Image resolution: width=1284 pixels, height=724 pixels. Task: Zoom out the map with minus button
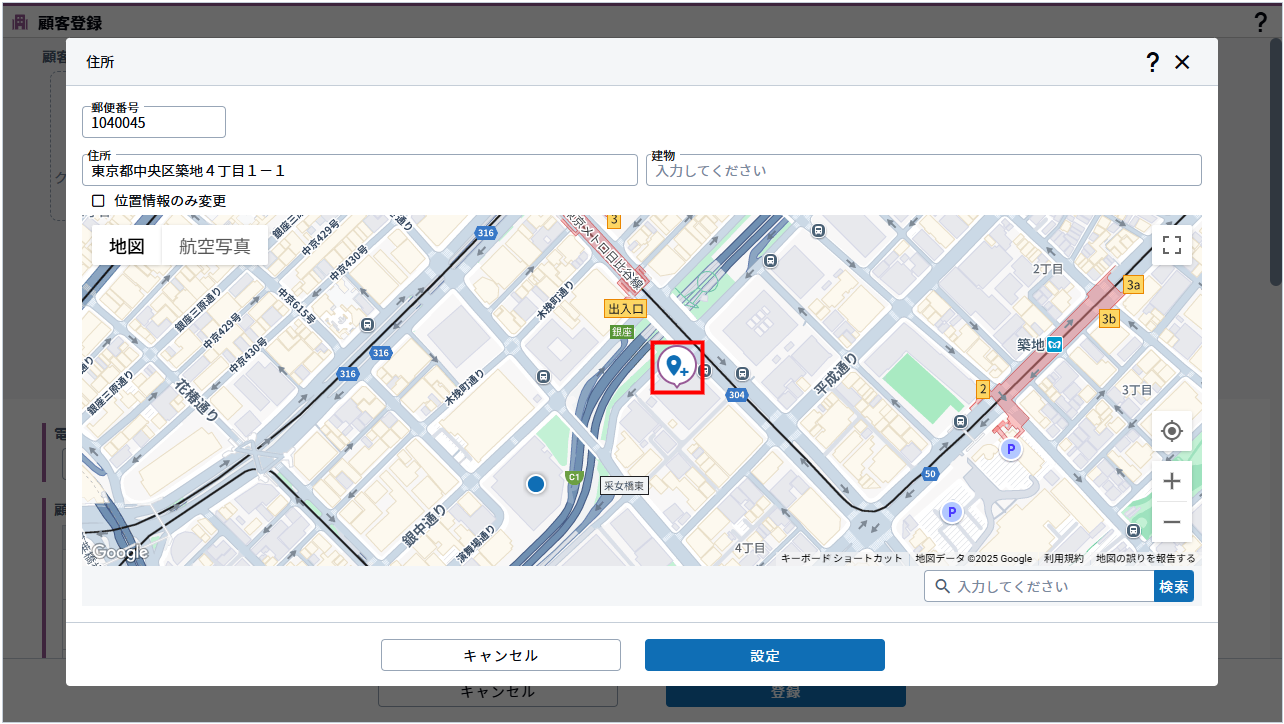click(1172, 522)
